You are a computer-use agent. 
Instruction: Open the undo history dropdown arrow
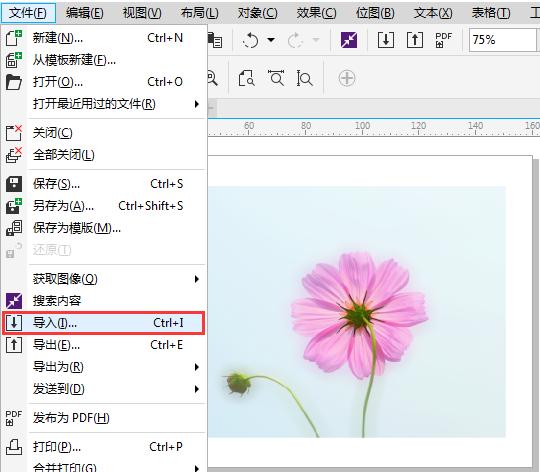[271, 40]
